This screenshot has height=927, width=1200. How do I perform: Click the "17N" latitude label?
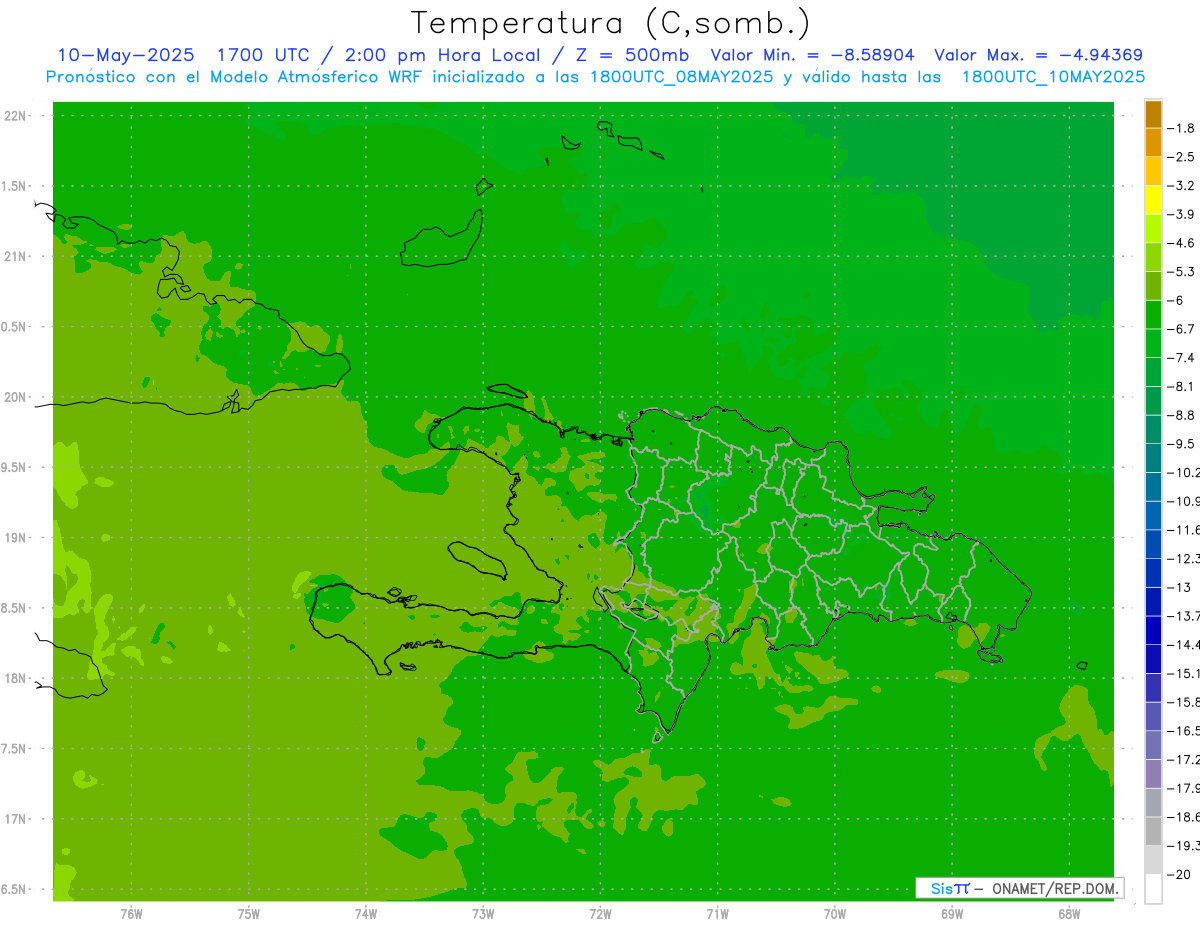[x=15, y=819]
